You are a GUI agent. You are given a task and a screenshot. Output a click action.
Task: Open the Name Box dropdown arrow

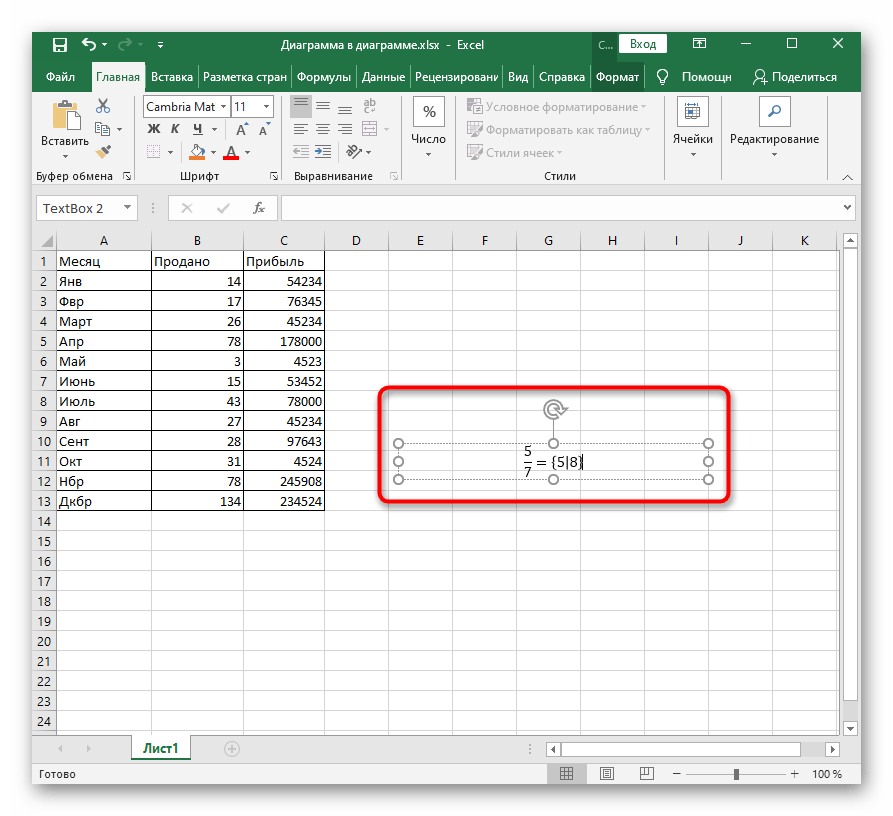click(127, 208)
